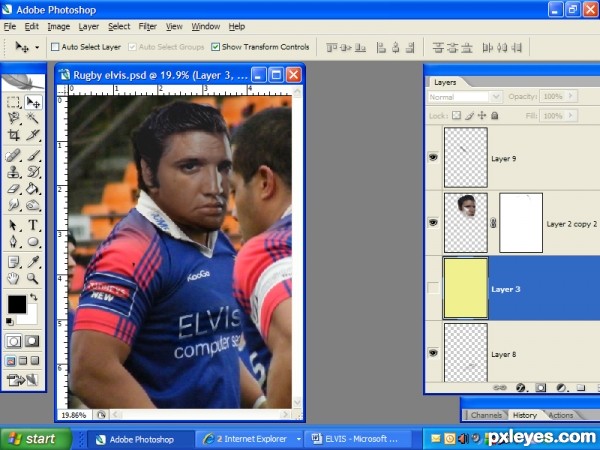Create new adjustment layer icon
Image resolution: width=600 pixels, height=450 pixels.
pyautogui.click(x=561, y=388)
